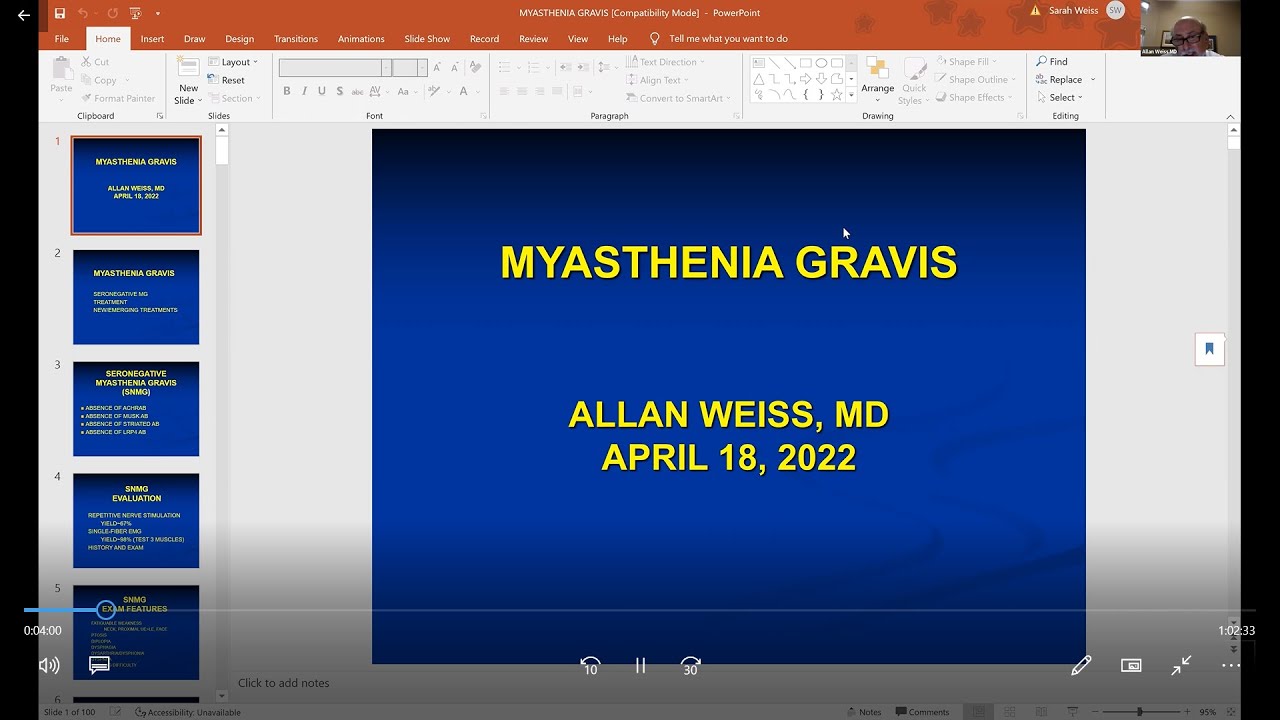Viewport: 1280px width, 720px height.
Task: Click the video progress bar scrubber
Action: [105, 609]
